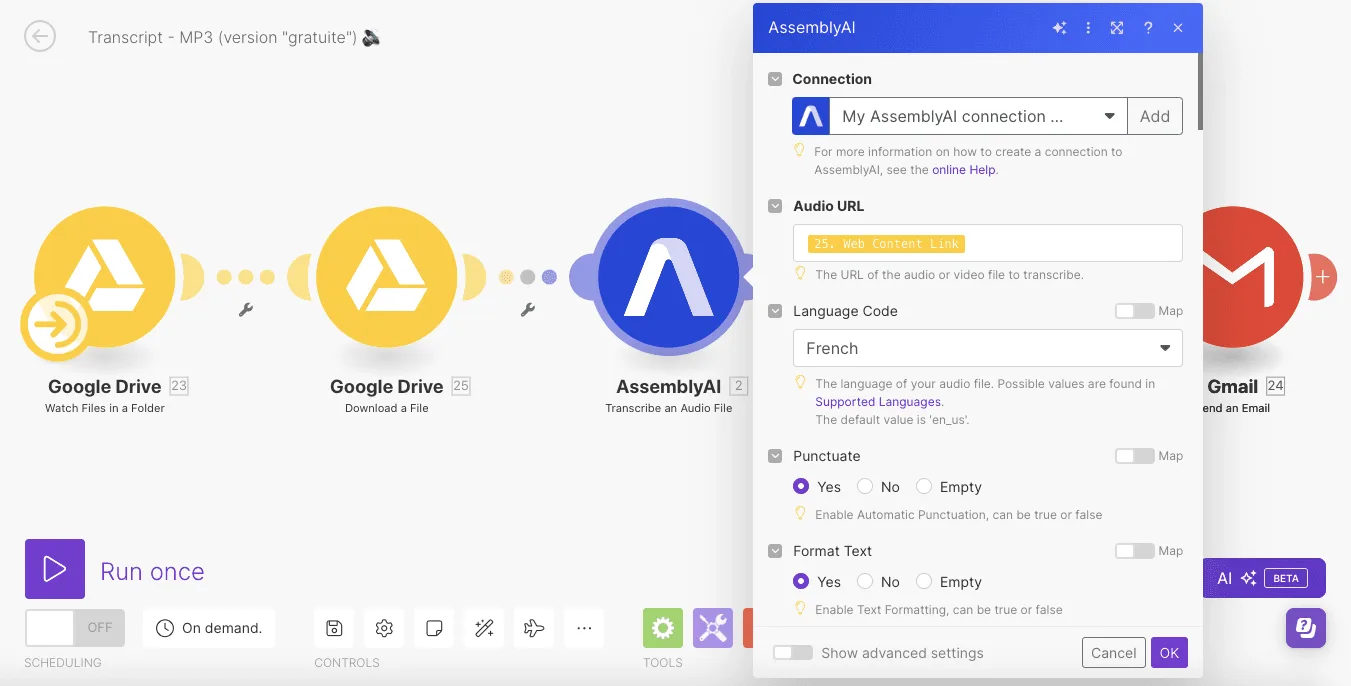1351x686 pixels.
Task: Open AssemblyAI panel options menu
Action: [1088, 28]
